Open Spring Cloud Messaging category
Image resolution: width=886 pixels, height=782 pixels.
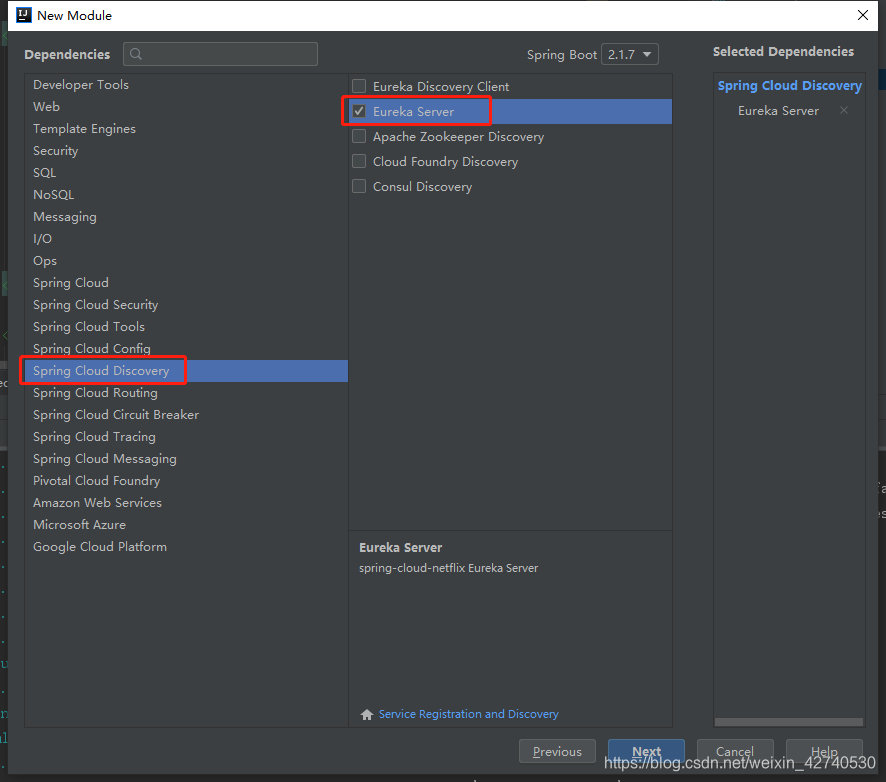186,459
